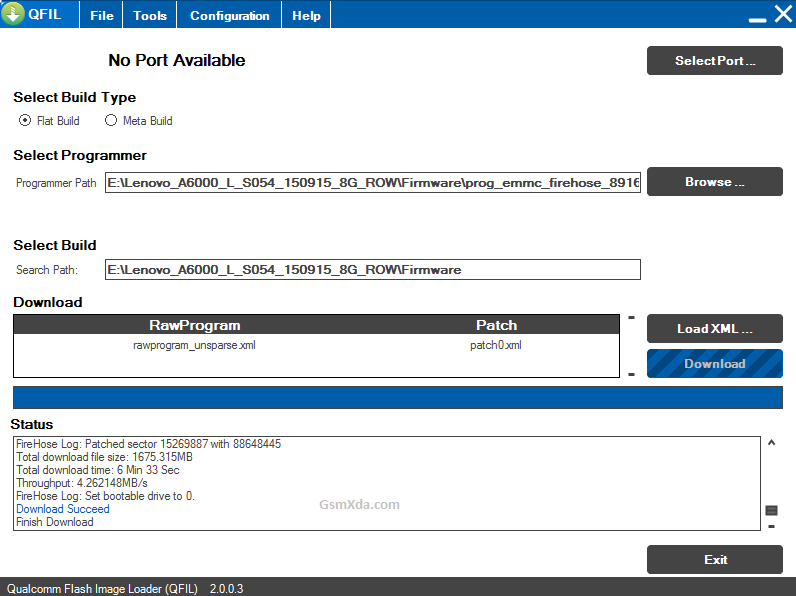Viewport: 796px width, 596px height.
Task: Click the Status log scrollbar thumb
Action: (x=772, y=510)
